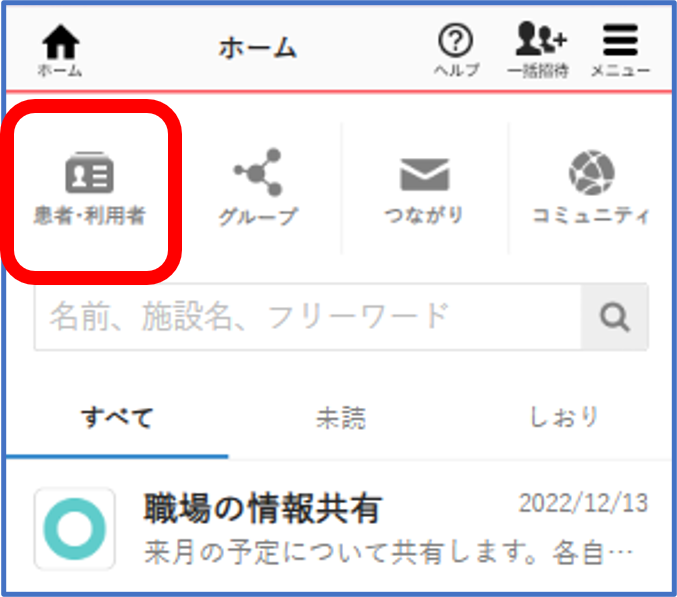Select the すべて tab
Image resolution: width=677 pixels, height=597 pixels.
[x=117, y=417]
